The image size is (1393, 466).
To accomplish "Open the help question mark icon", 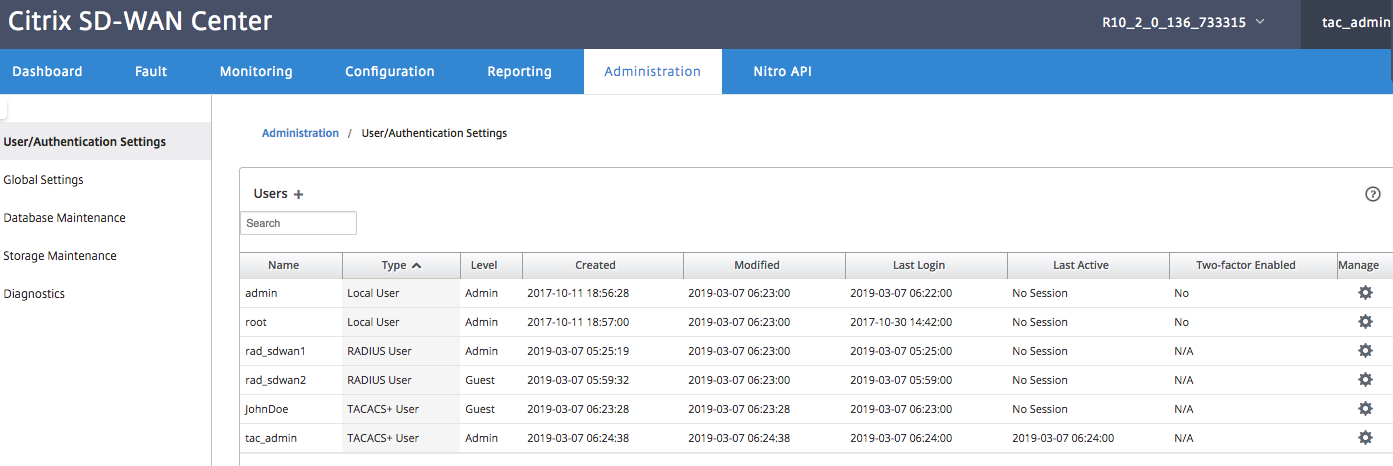I will [1373, 194].
